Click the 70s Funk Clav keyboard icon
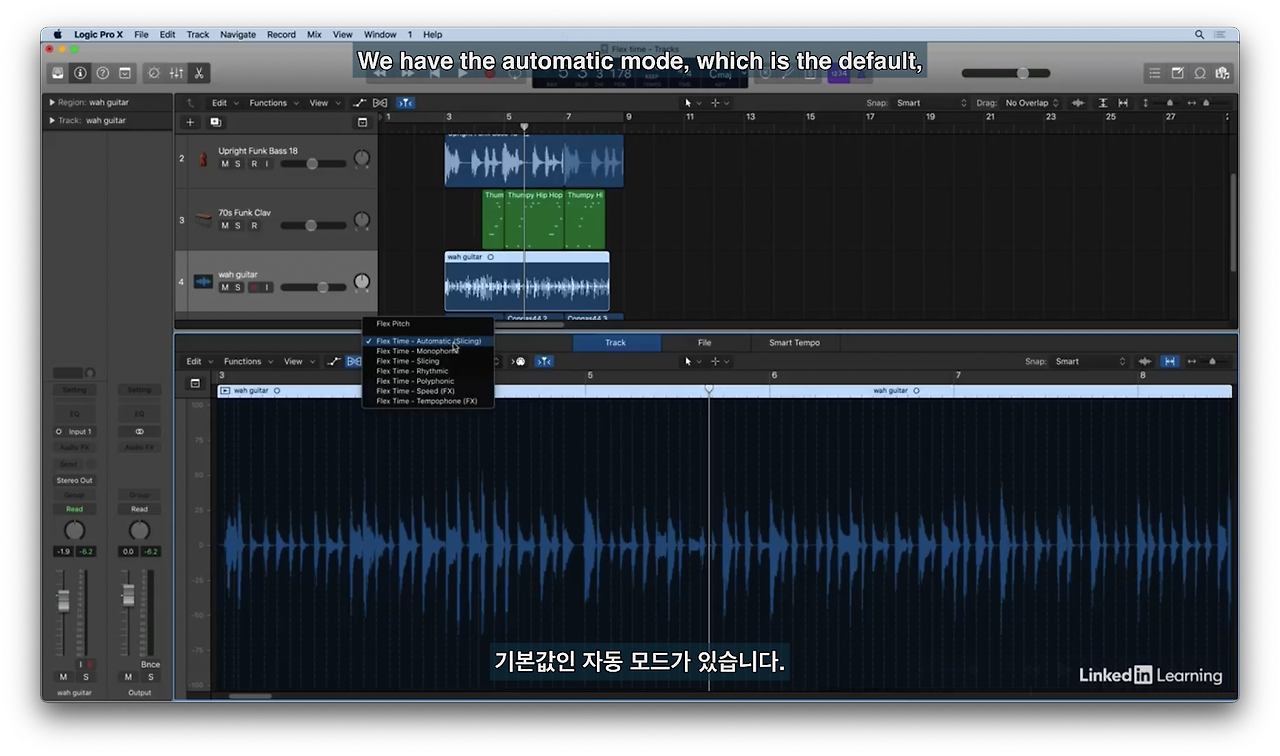Viewport: 1280px width, 756px height. coord(204,220)
